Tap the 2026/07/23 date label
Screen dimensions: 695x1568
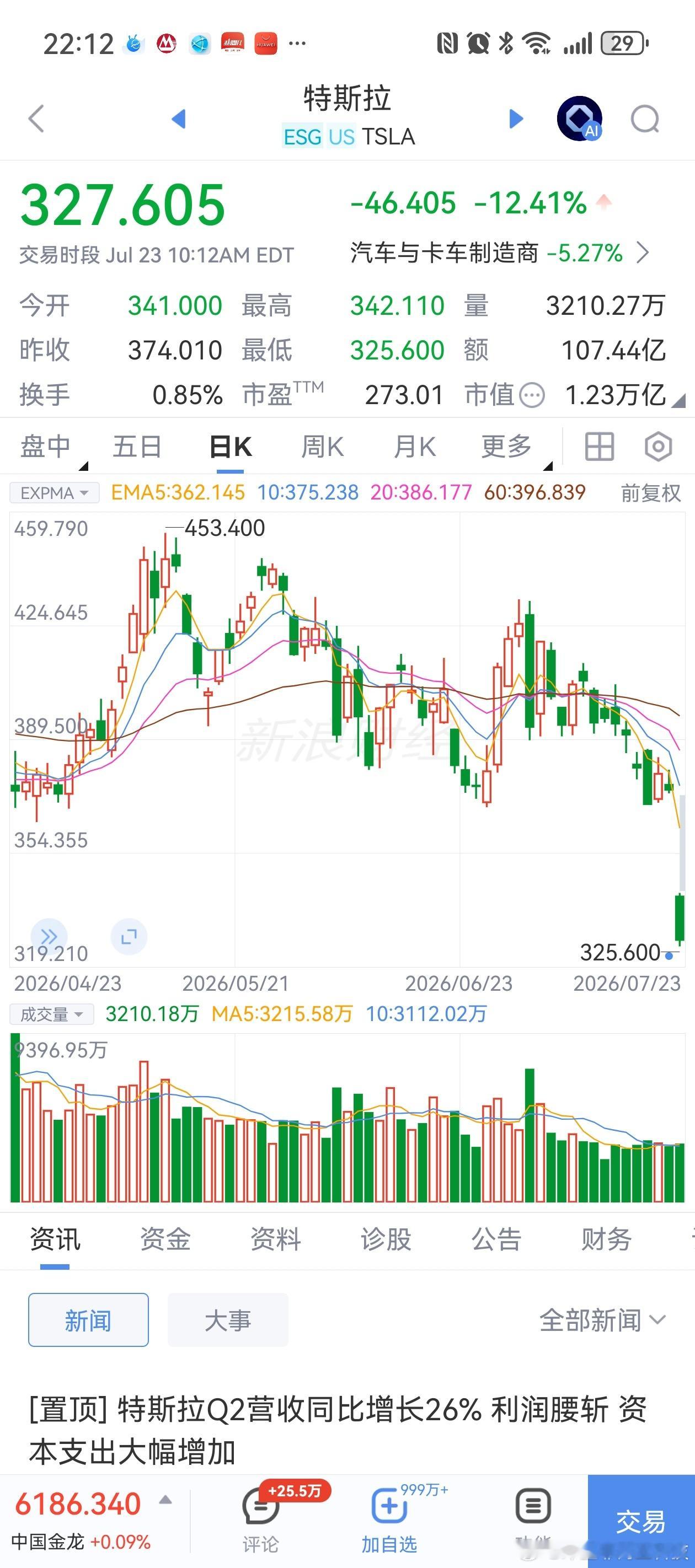coord(627,983)
